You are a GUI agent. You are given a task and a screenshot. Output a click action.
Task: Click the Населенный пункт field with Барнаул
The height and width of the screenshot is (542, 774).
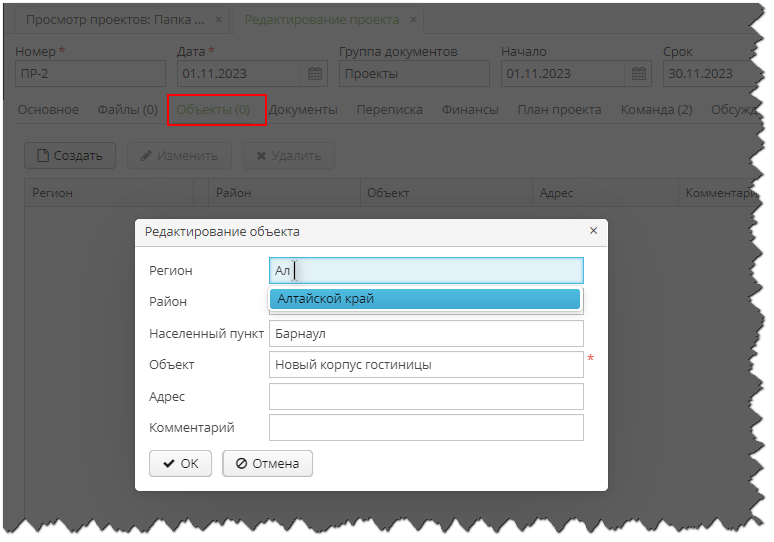coord(425,333)
